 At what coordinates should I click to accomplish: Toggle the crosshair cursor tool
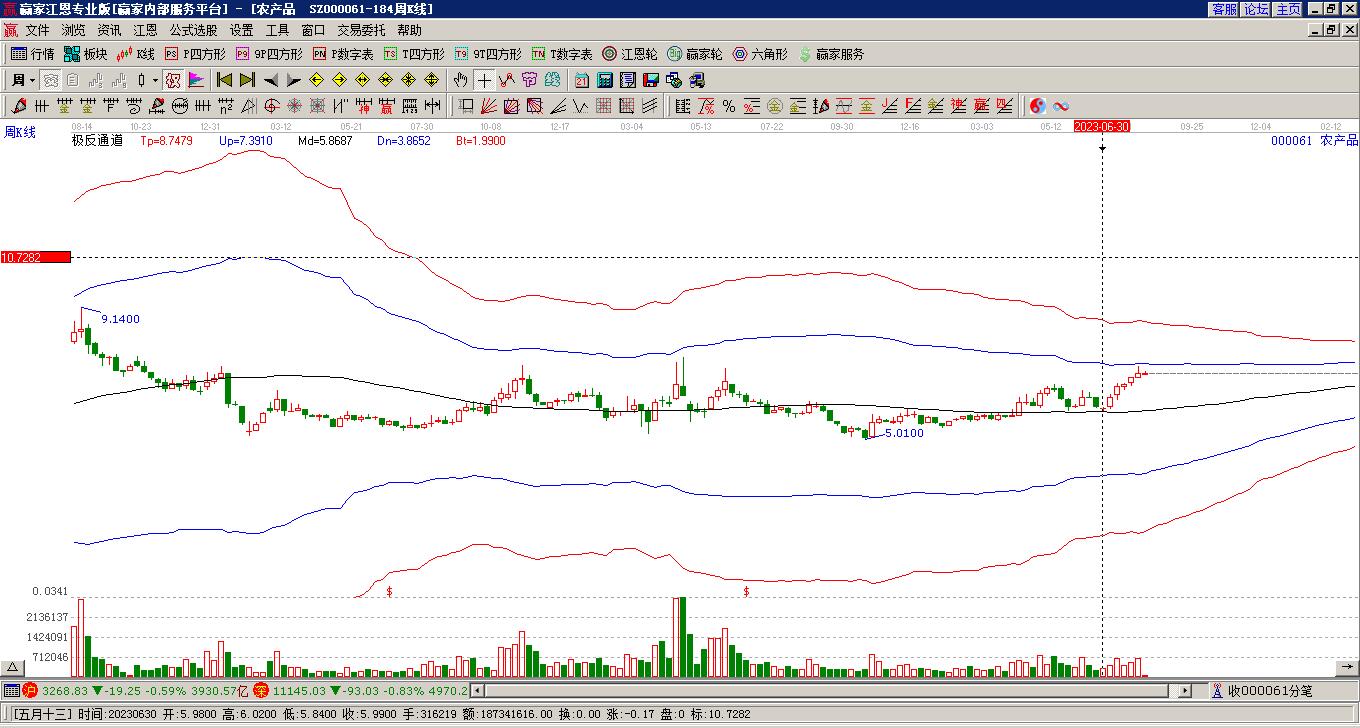coord(484,80)
